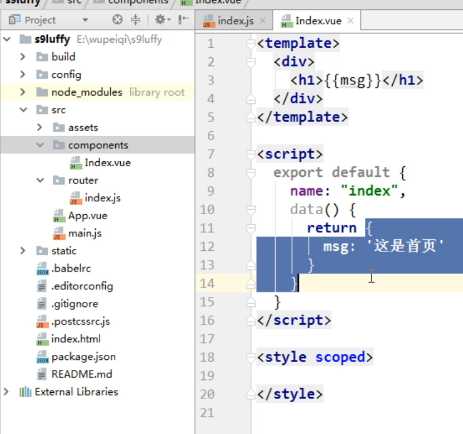
Task: Click the router index.js file icon
Action: coord(76,198)
